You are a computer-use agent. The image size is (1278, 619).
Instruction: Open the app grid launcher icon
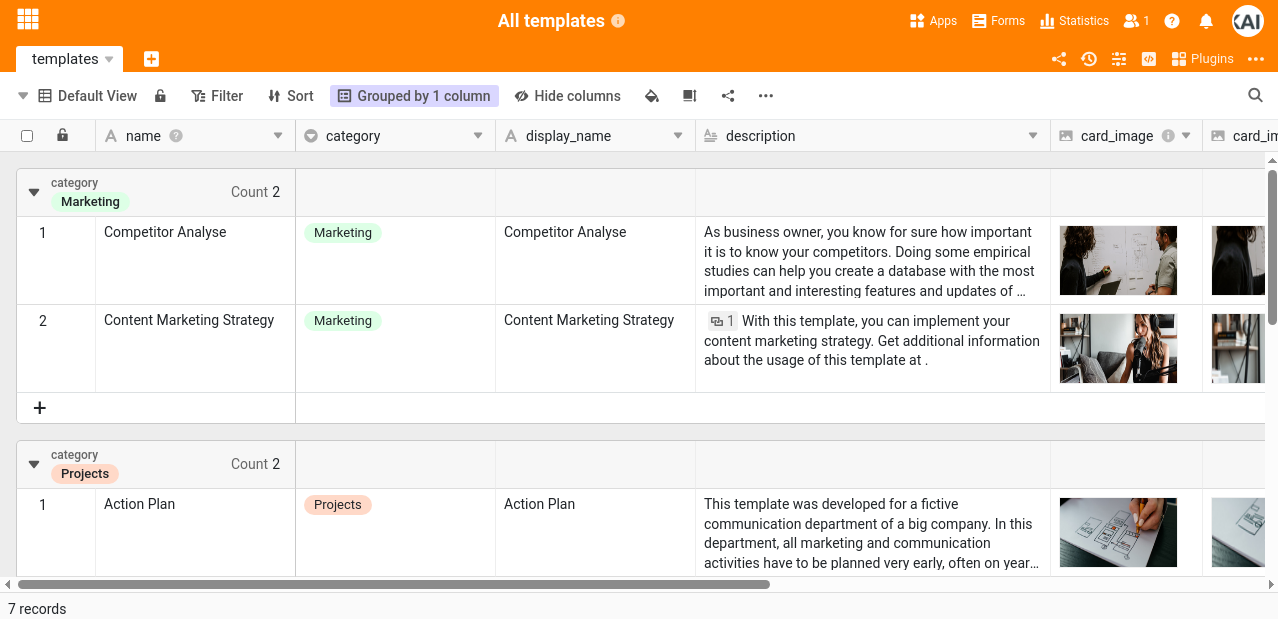coord(28,20)
